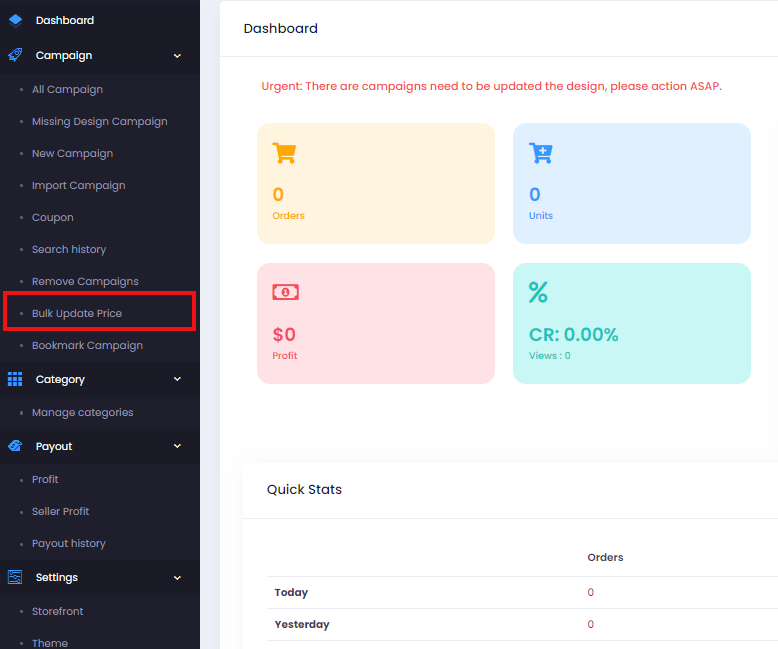Click the Orders column header in Quick Stats
This screenshot has height=649, width=778.
tap(605, 557)
